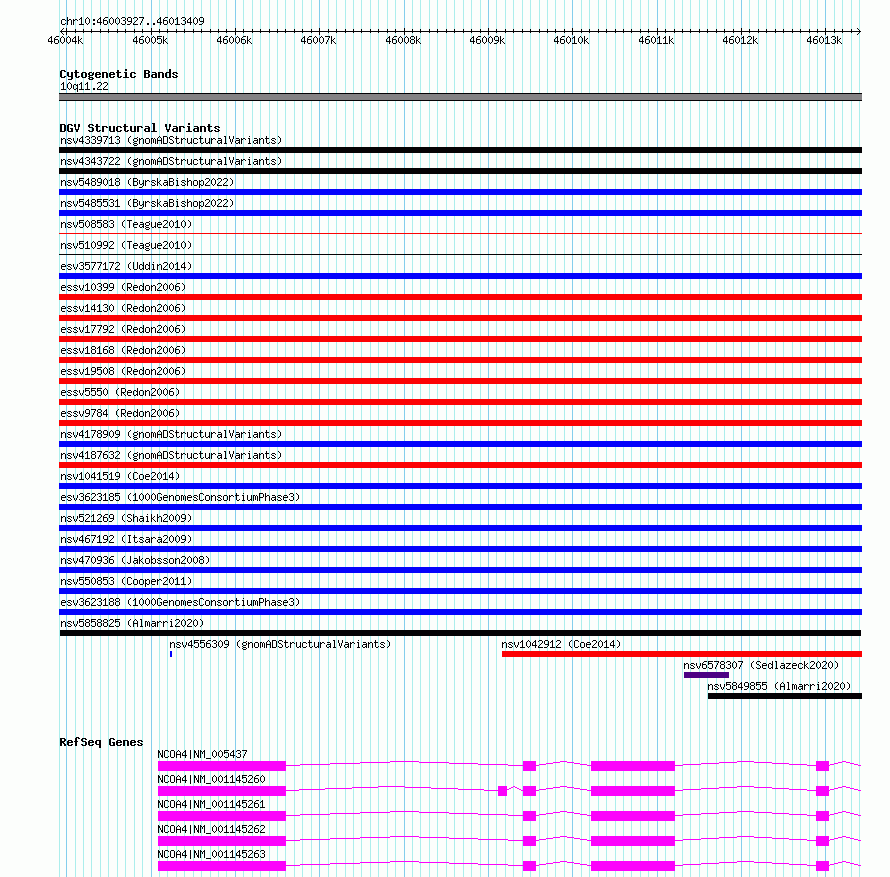Open esv3623185 1000Genomes variant label

pyautogui.click(x=180, y=497)
